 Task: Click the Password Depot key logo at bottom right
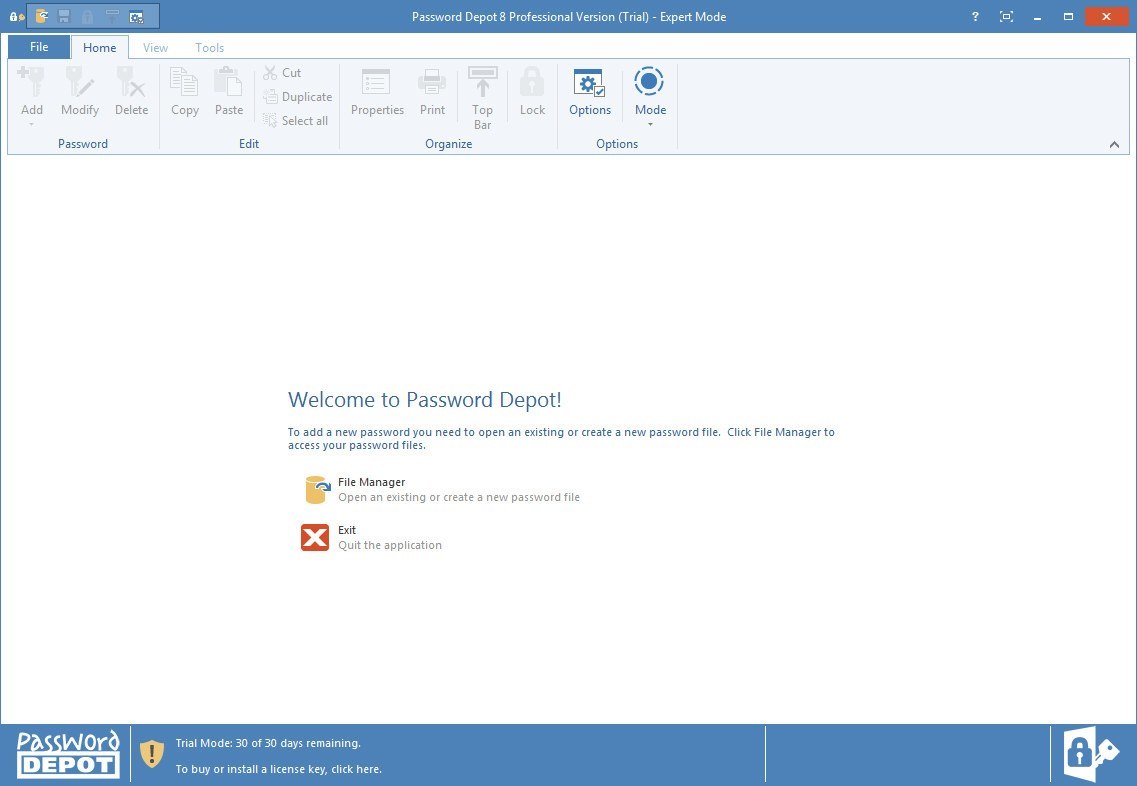coord(1090,752)
